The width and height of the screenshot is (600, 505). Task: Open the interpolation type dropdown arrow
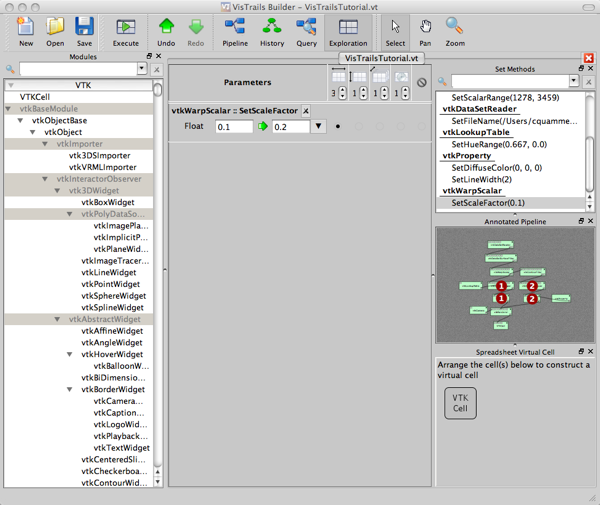tap(318, 126)
